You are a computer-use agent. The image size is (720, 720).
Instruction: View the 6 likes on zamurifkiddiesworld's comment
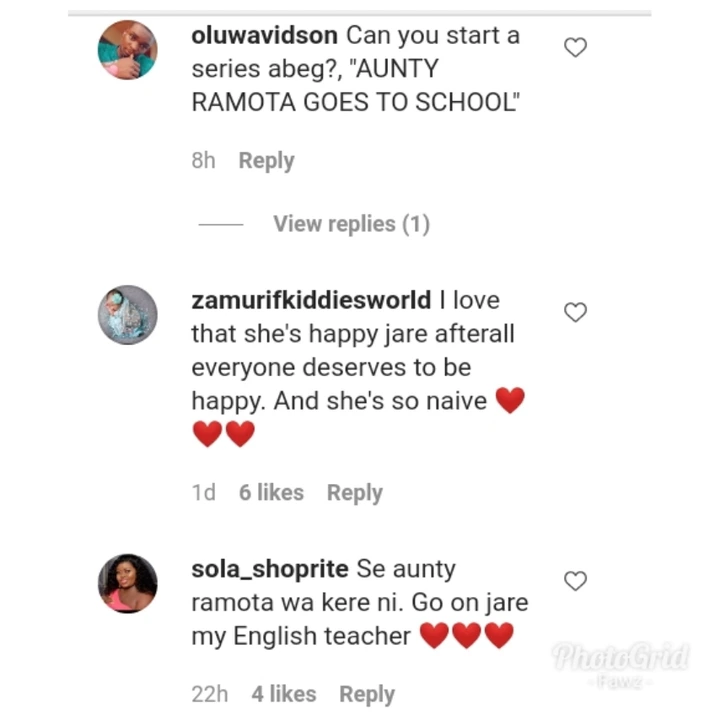coord(271,492)
